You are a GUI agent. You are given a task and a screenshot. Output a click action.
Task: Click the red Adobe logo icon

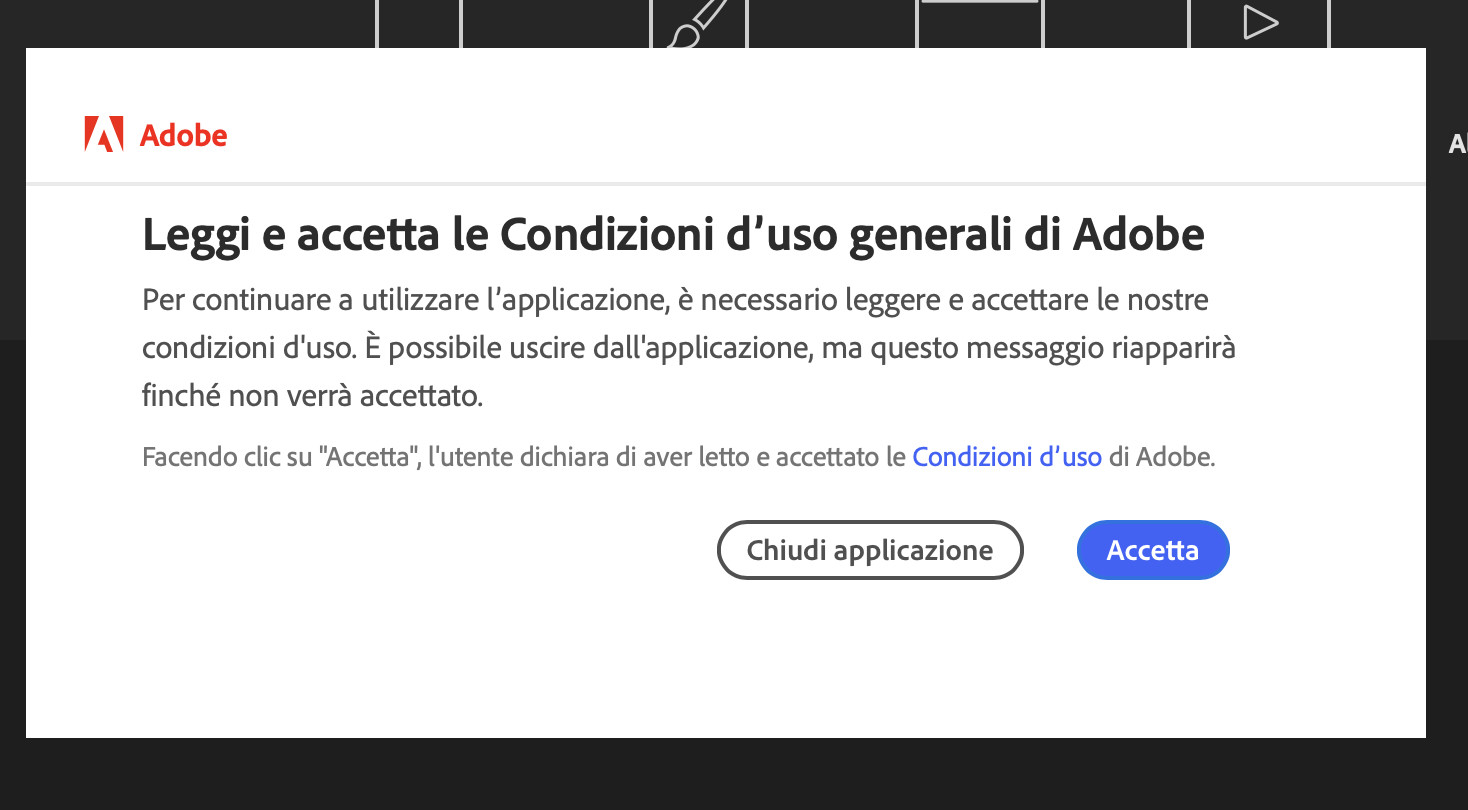104,134
